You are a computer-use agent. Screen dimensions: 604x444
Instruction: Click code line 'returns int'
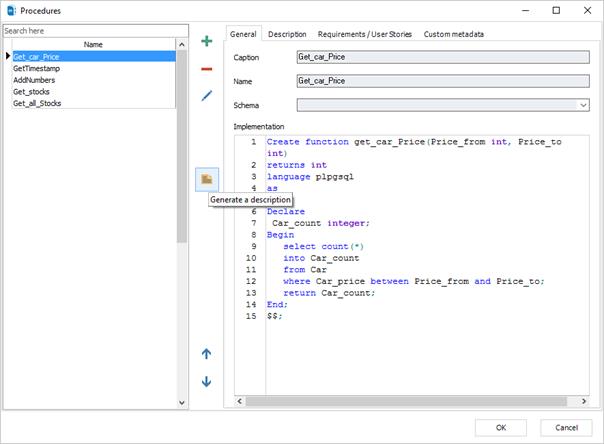[x=297, y=165]
